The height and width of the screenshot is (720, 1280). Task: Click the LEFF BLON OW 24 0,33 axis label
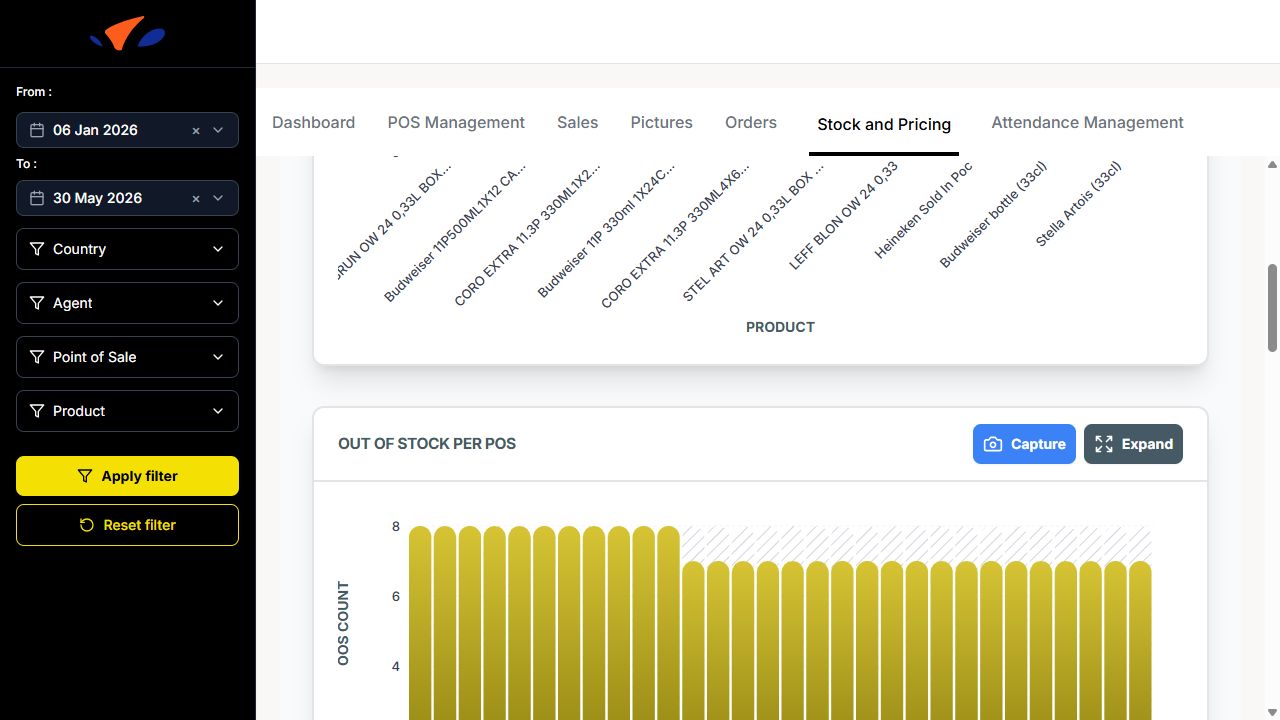point(843,216)
